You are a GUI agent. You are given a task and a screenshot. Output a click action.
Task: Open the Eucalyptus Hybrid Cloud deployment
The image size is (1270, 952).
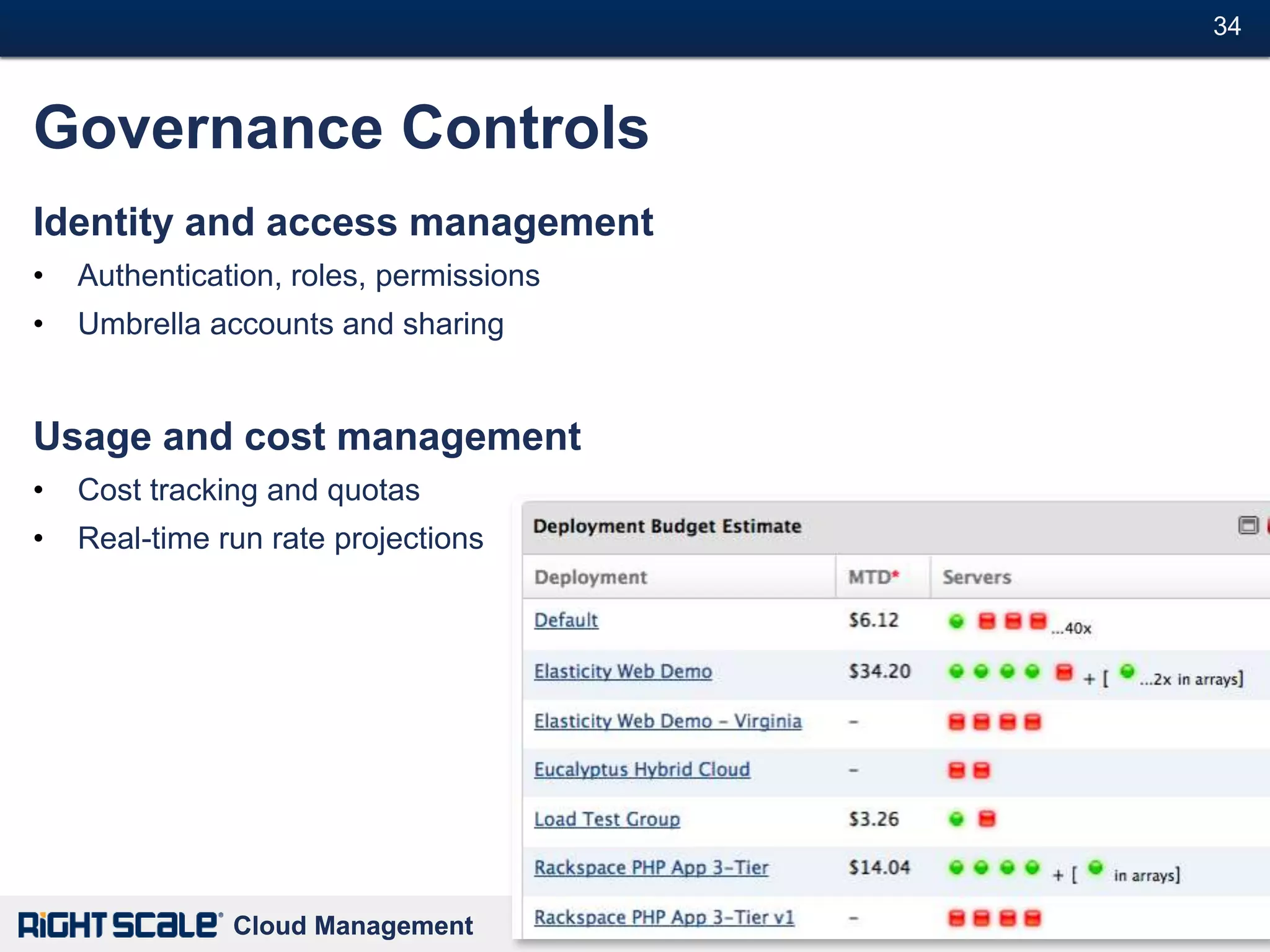[642, 770]
